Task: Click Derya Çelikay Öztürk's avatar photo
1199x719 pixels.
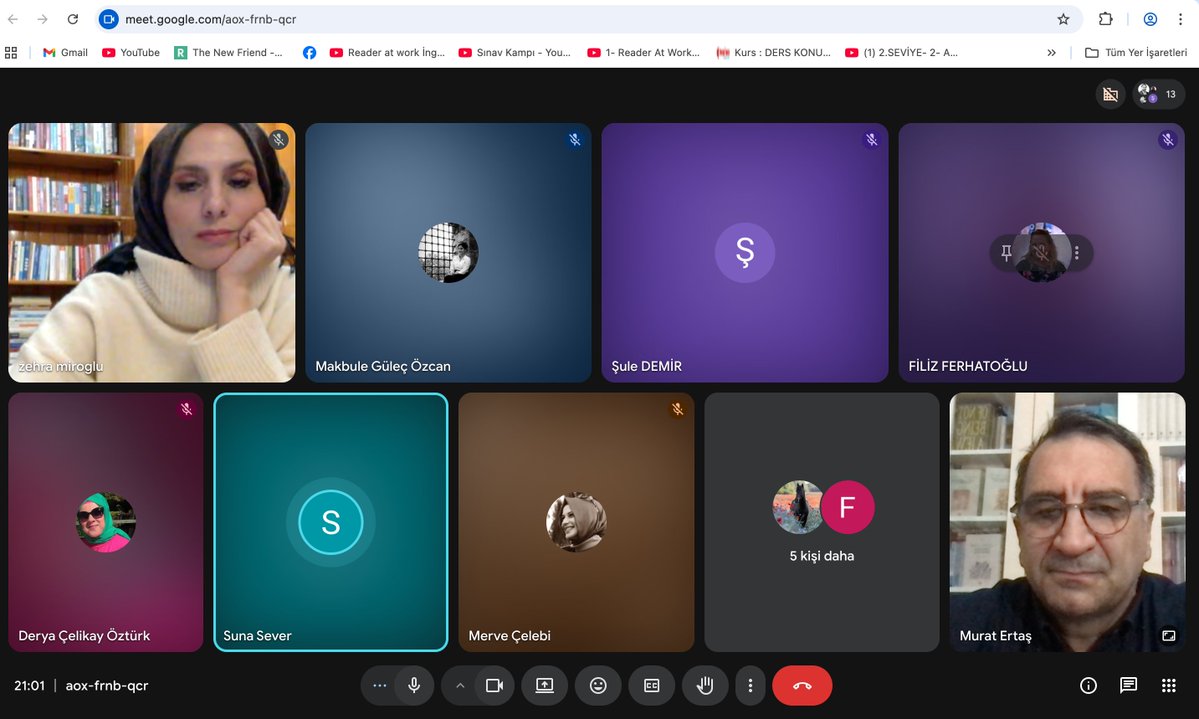Action: point(106,522)
